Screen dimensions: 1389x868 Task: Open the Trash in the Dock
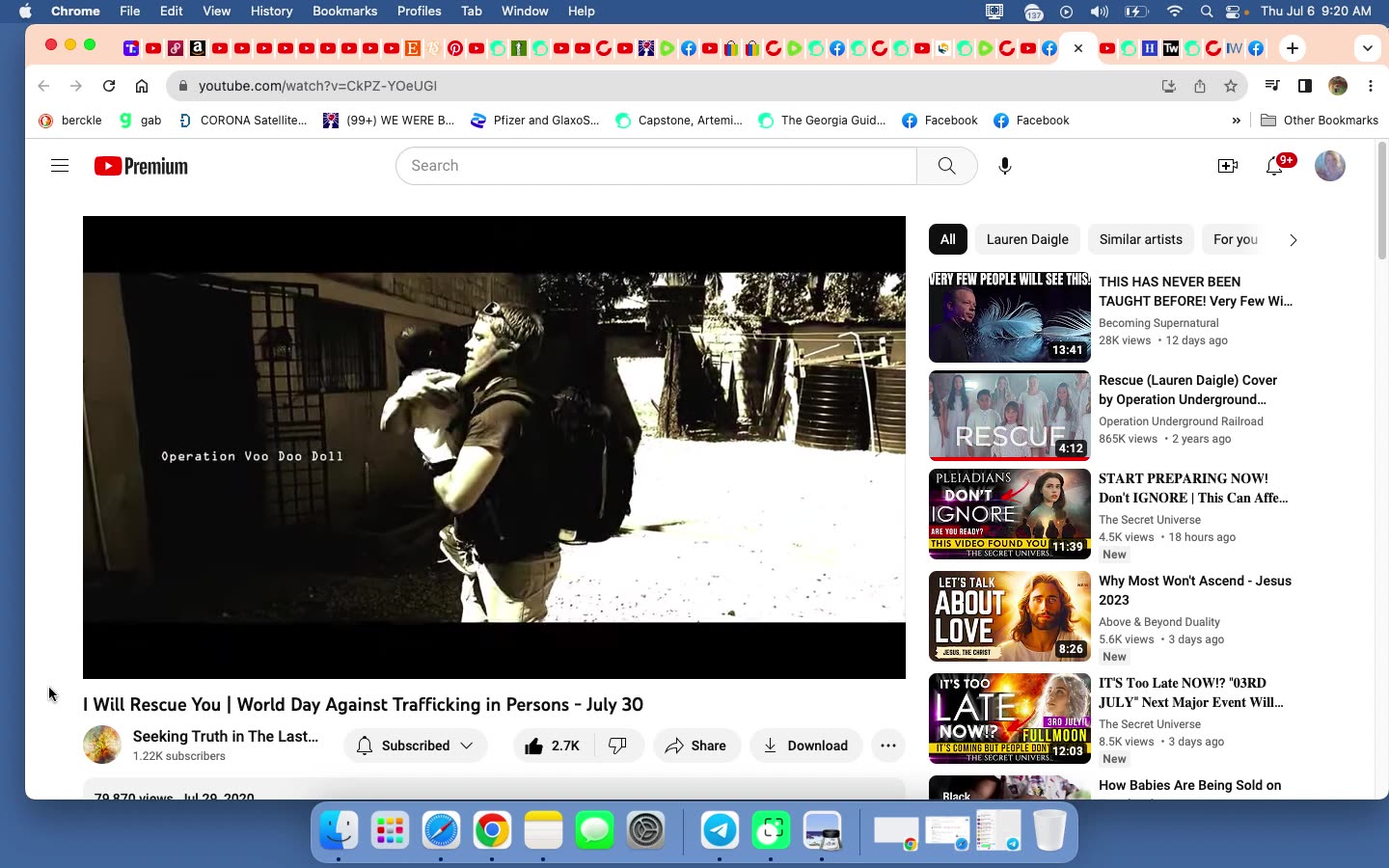pos(1049,829)
